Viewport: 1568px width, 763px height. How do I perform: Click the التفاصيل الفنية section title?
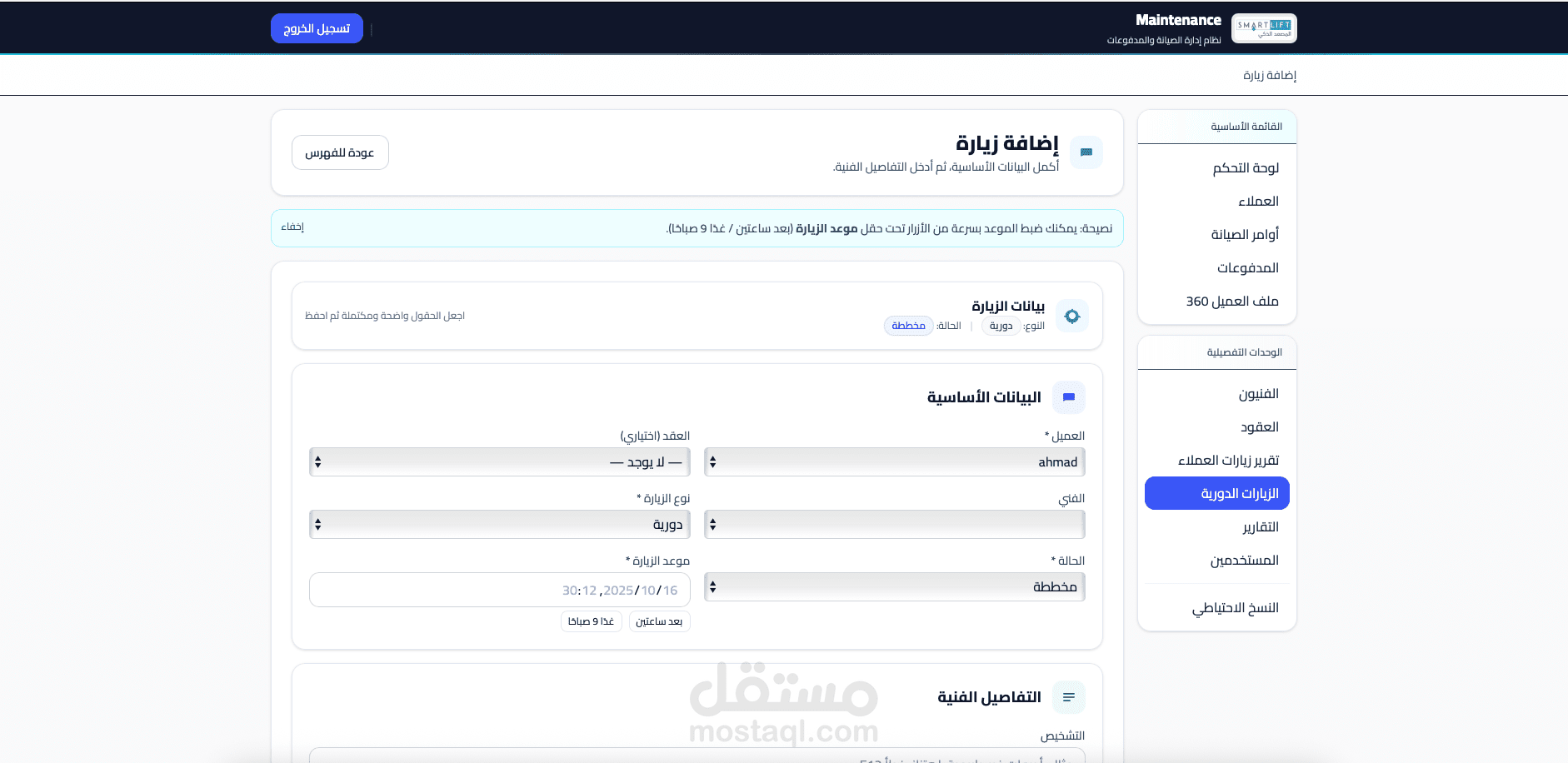tap(989, 697)
